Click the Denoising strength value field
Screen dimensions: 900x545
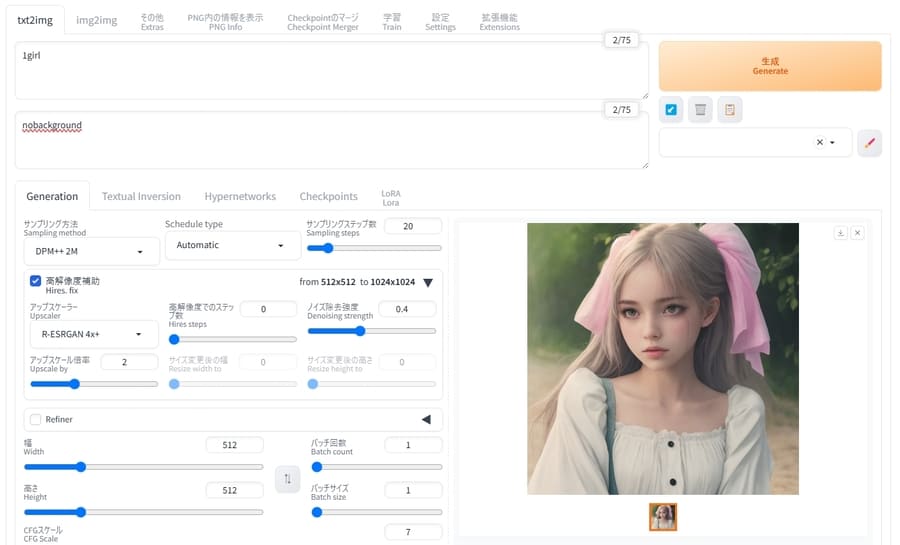407,309
